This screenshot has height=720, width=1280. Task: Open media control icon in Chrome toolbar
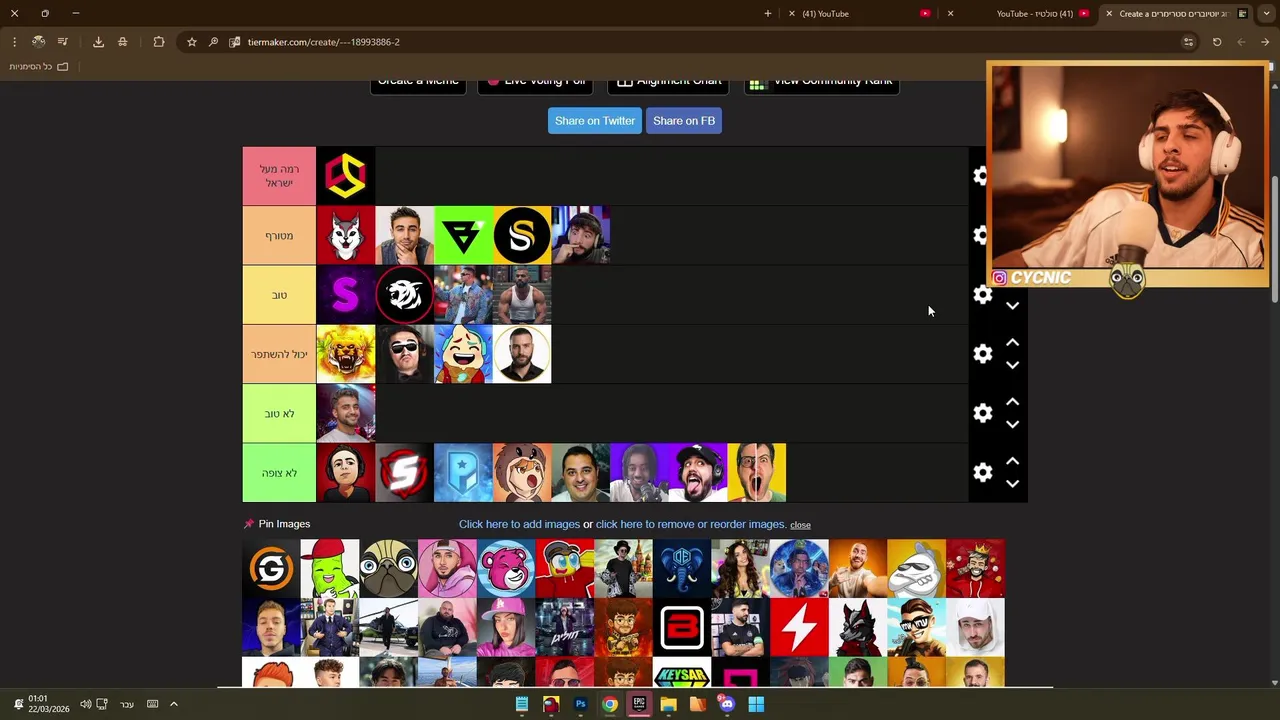tap(62, 42)
